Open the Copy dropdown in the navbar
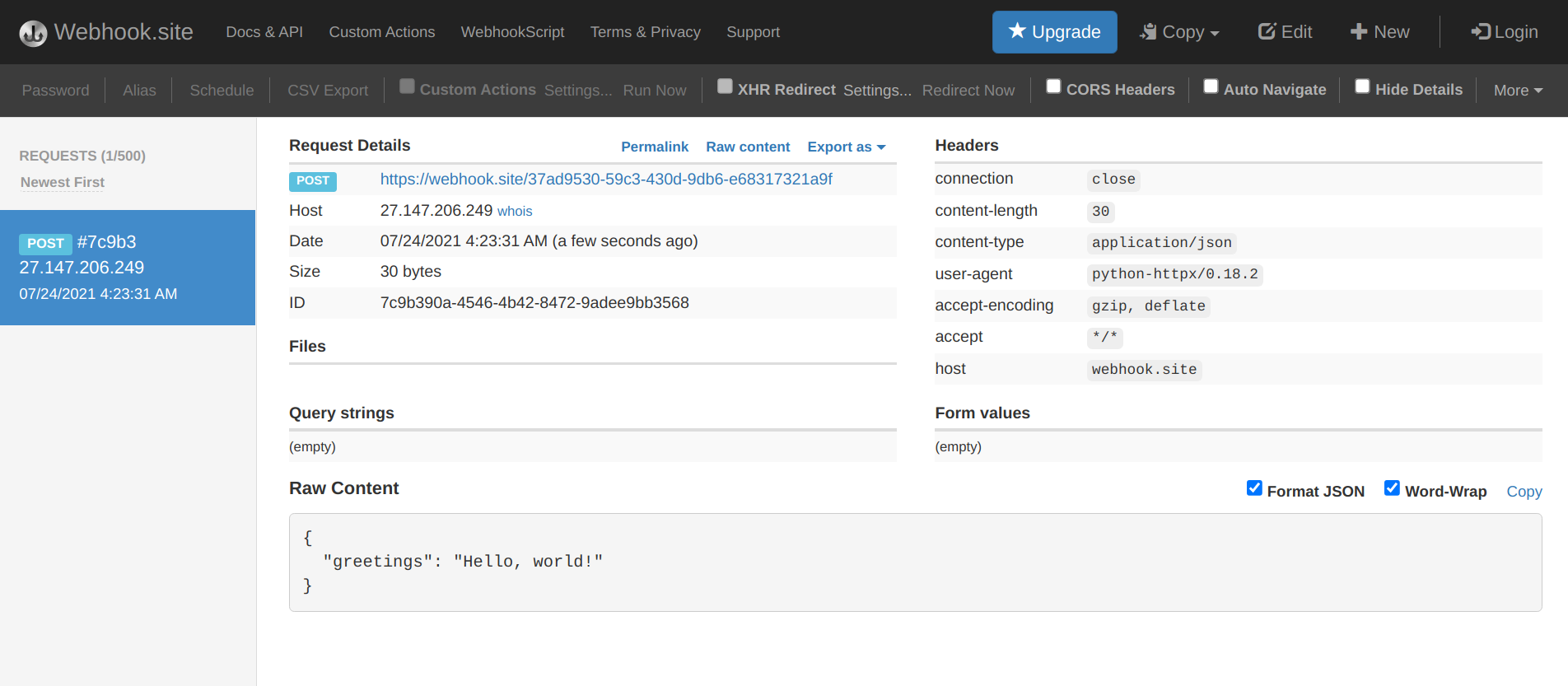The image size is (1568, 686). [x=1178, y=32]
